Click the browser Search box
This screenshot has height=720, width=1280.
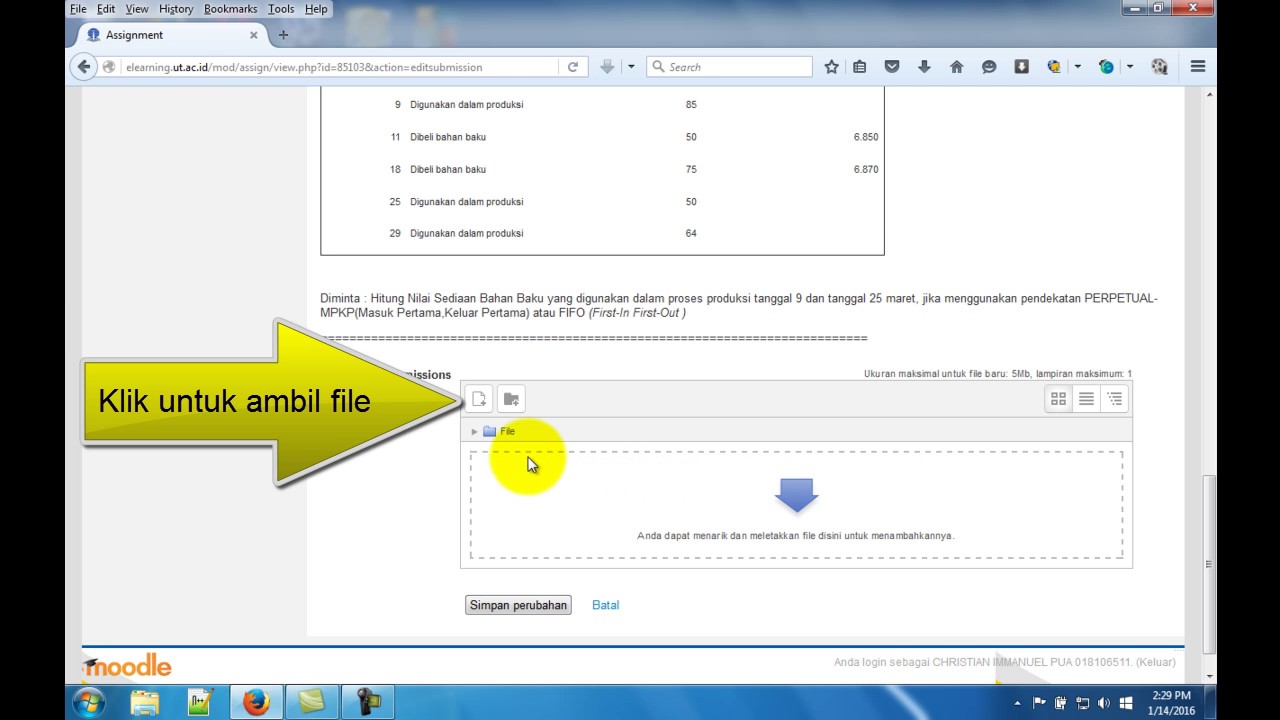pyautogui.click(x=729, y=67)
